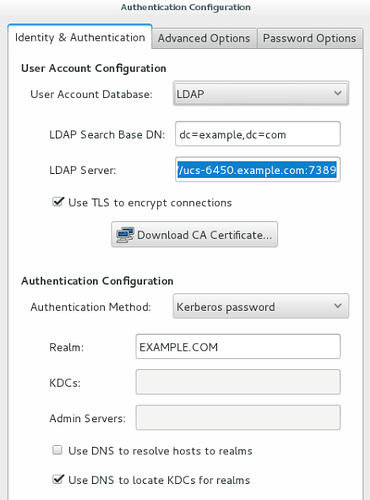Click the KDCs input field
The height and width of the screenshot is (500, 370).
(x=238, y=382)
